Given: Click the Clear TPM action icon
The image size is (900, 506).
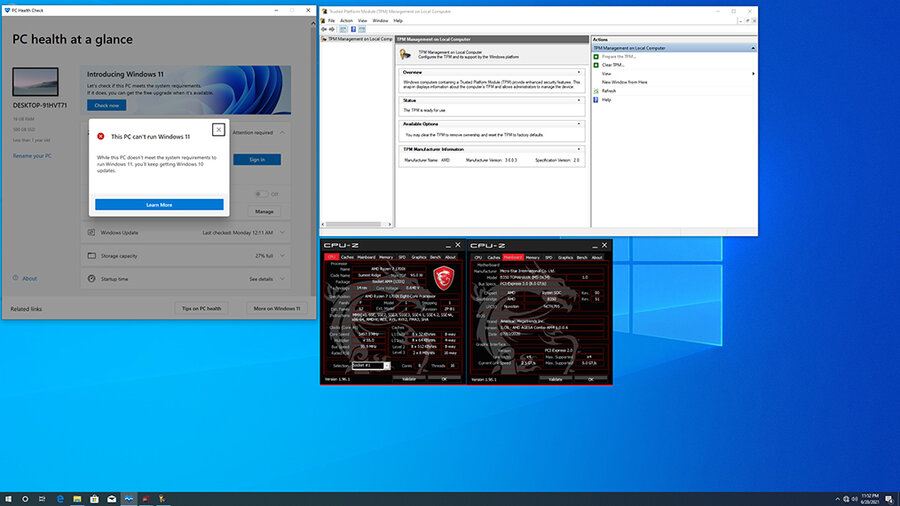Looking at the screenshot, I should (x=597, y=65).
